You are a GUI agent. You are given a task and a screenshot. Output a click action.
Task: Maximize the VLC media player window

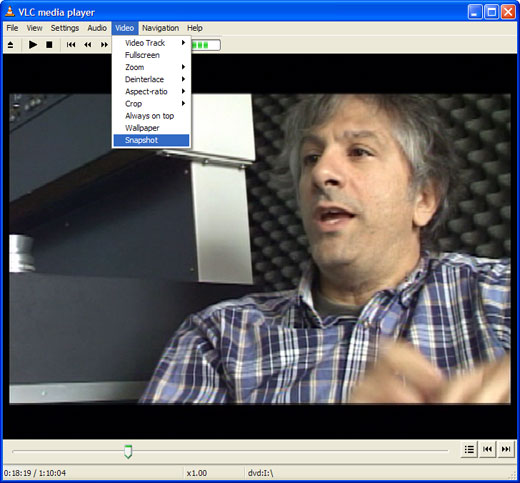(491, 12)
